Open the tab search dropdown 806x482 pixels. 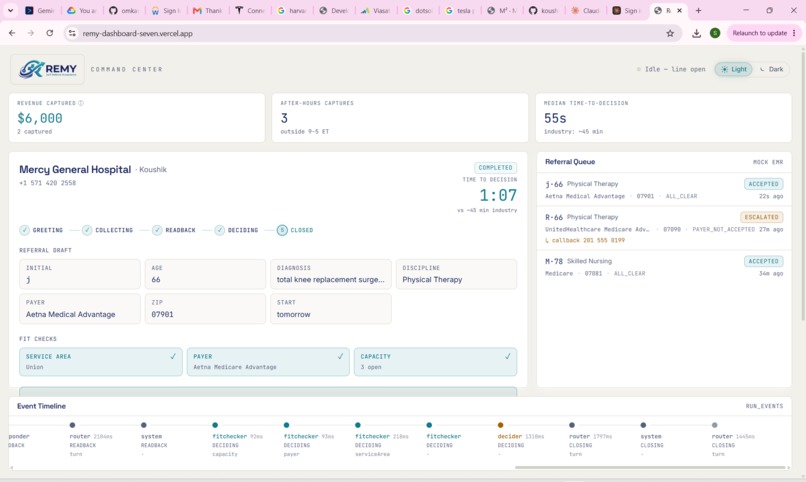[x=10, y=10]
